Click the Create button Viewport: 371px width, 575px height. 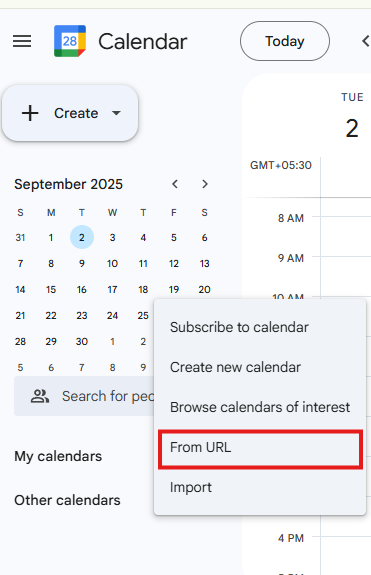tap(70, 113)
